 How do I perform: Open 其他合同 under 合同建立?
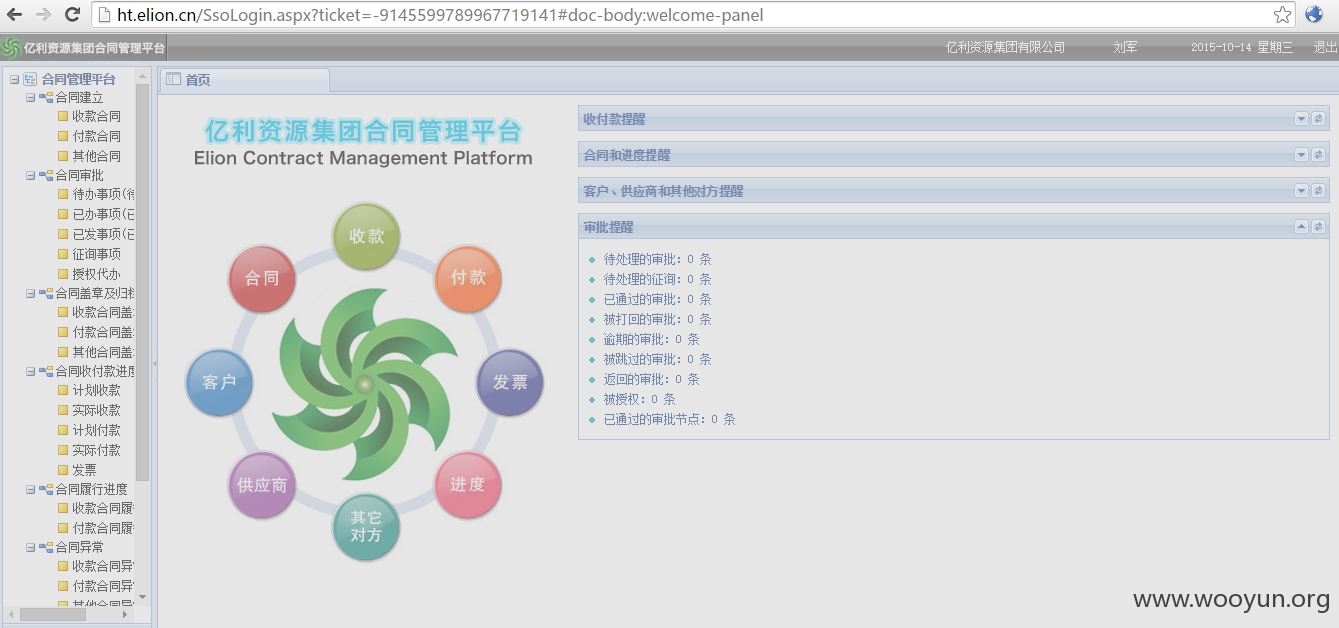tap(96, 156)
